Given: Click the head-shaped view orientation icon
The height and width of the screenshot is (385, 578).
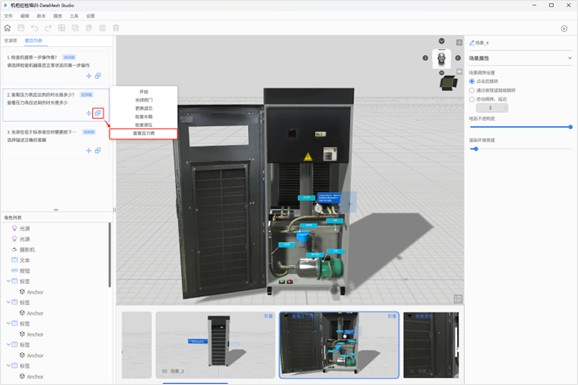Looking at the screenshot, I should tap(441, 58).
